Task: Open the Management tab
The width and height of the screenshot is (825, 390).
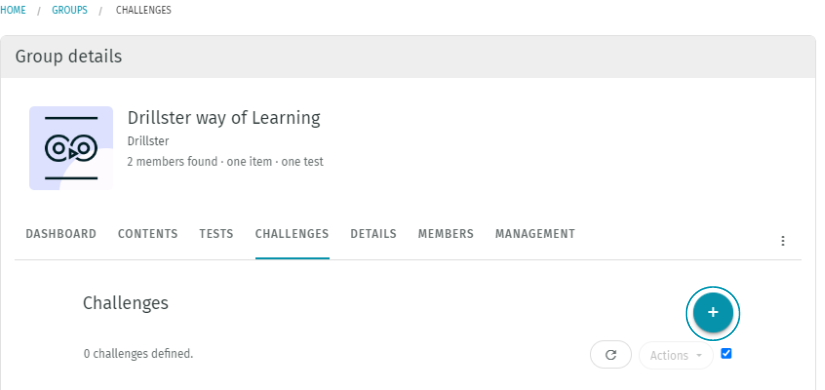Action: pyautogui.click(x=535, y=234)
